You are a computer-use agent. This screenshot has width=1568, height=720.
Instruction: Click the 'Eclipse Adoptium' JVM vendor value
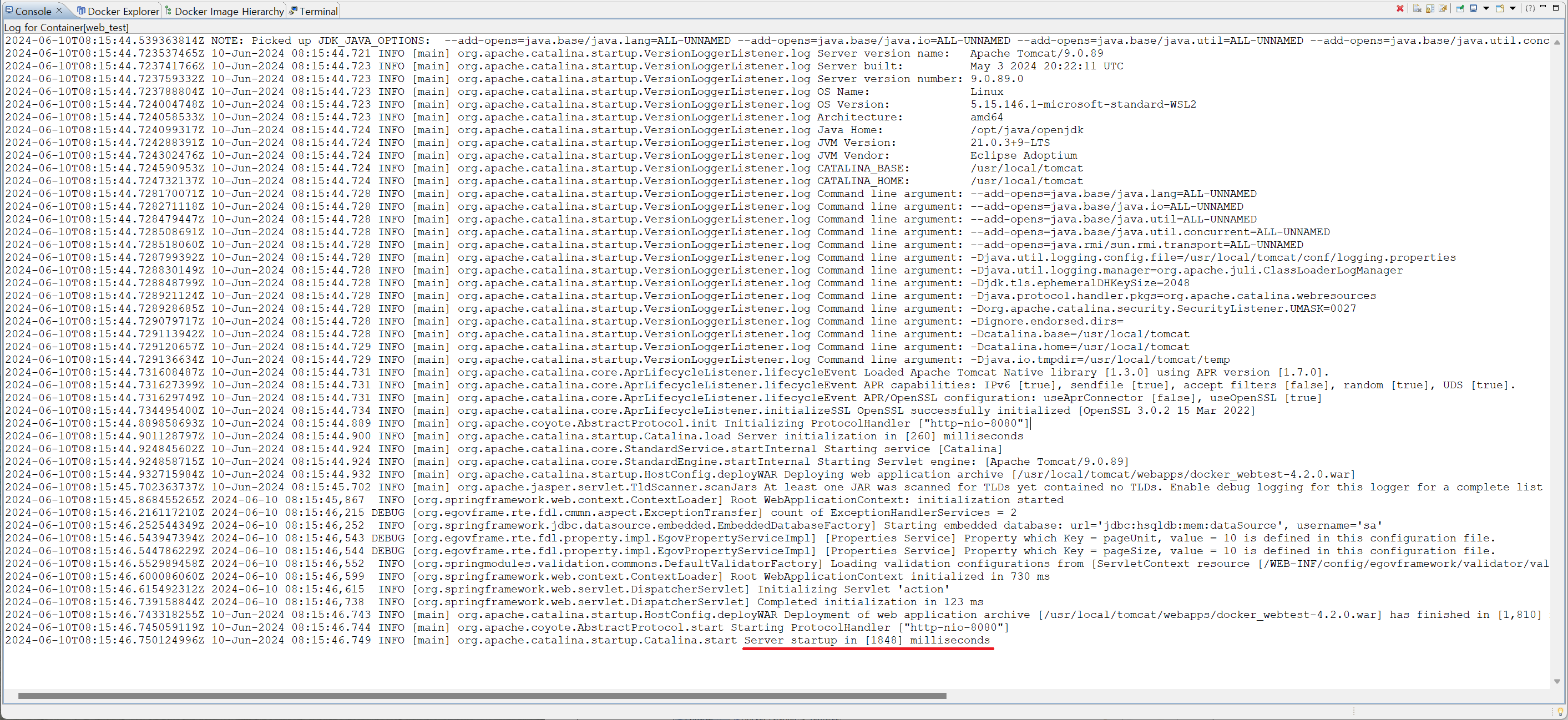[x=1023, y=156]
